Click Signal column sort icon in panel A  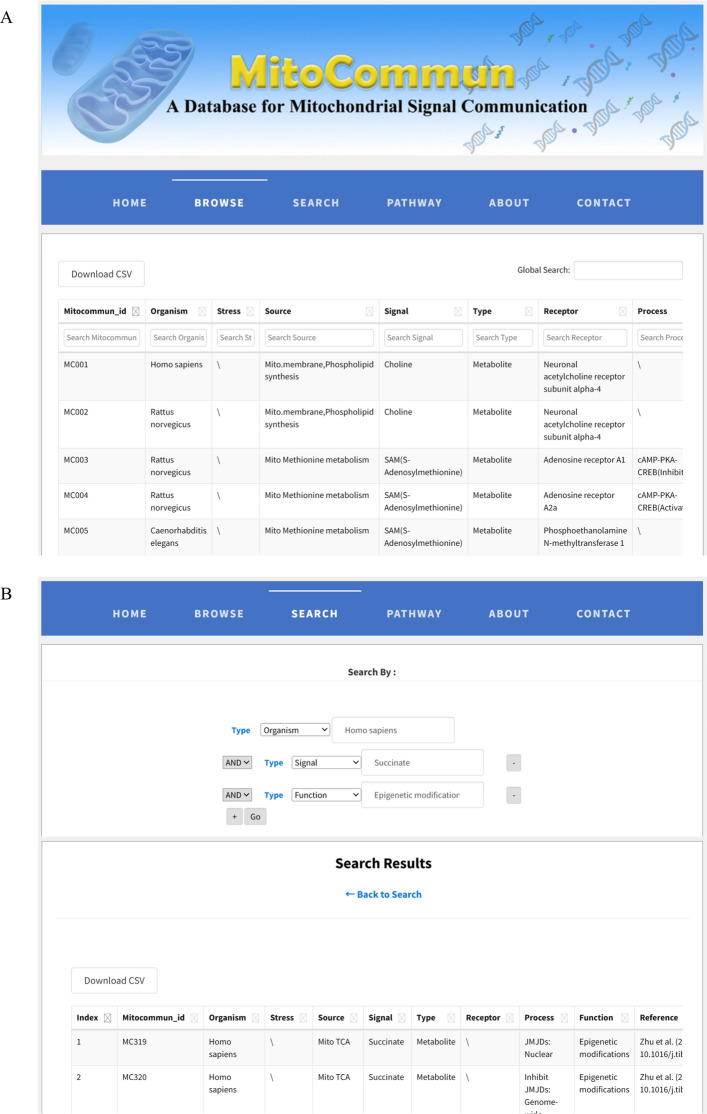click(458, 311)
